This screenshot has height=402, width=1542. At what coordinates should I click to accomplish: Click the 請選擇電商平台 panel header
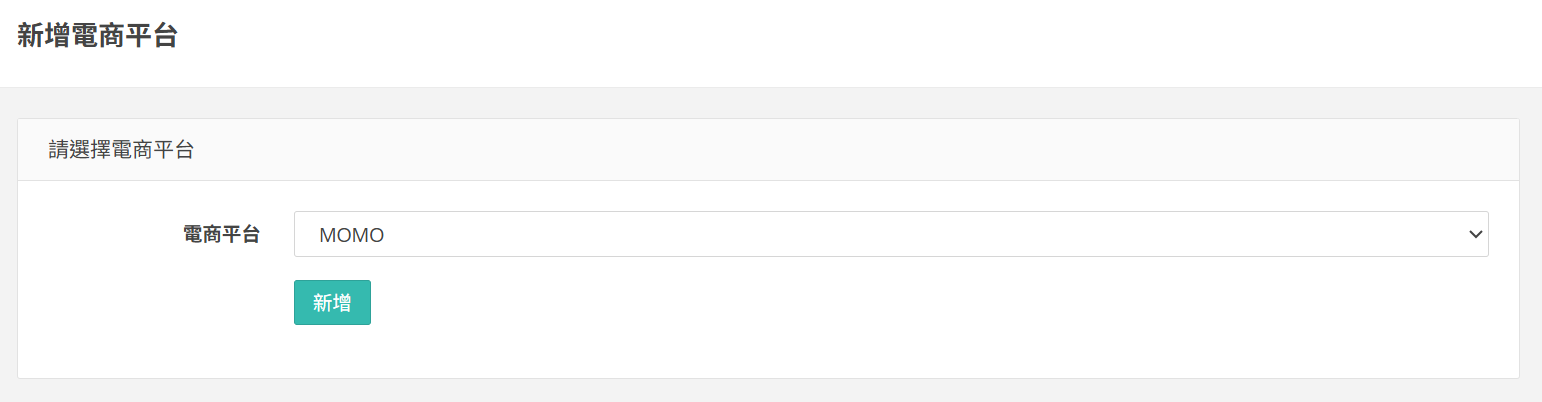point(121,151)
